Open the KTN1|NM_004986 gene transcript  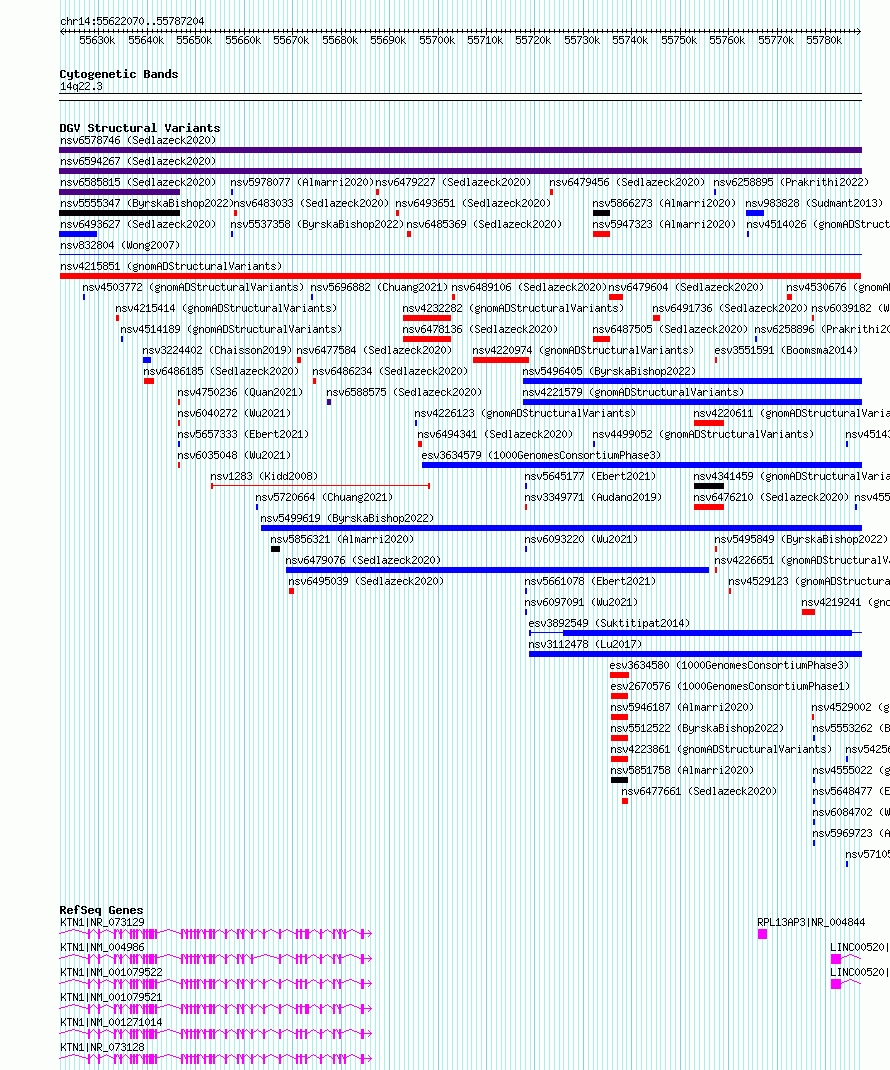[216, 959]
